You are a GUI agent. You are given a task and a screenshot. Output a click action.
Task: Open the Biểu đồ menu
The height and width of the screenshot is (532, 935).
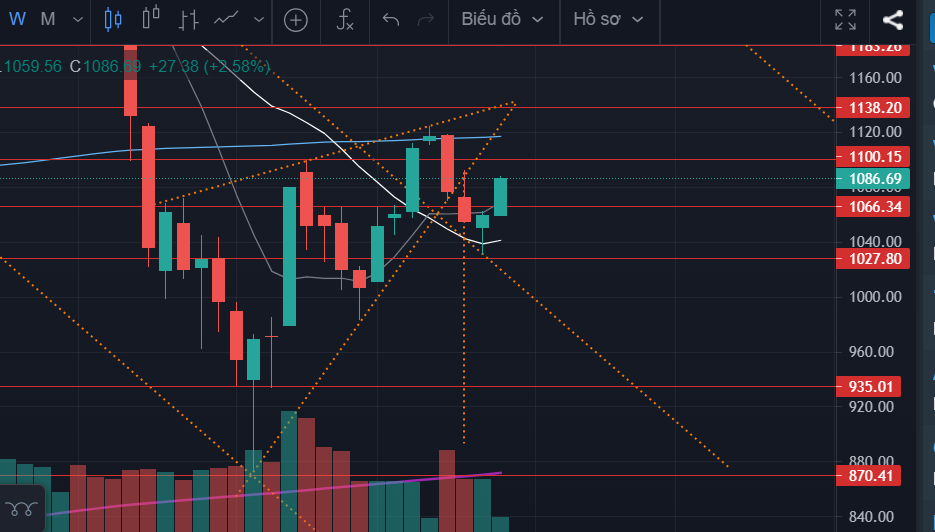click(x=502, y=19)
